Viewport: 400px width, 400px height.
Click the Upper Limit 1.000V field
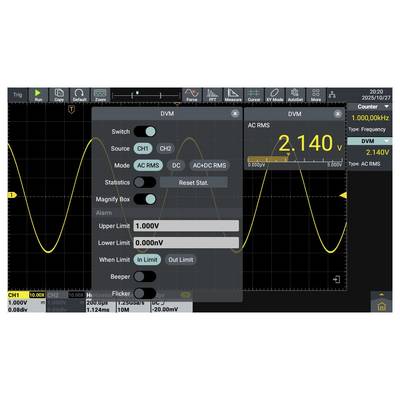point(186,226)
